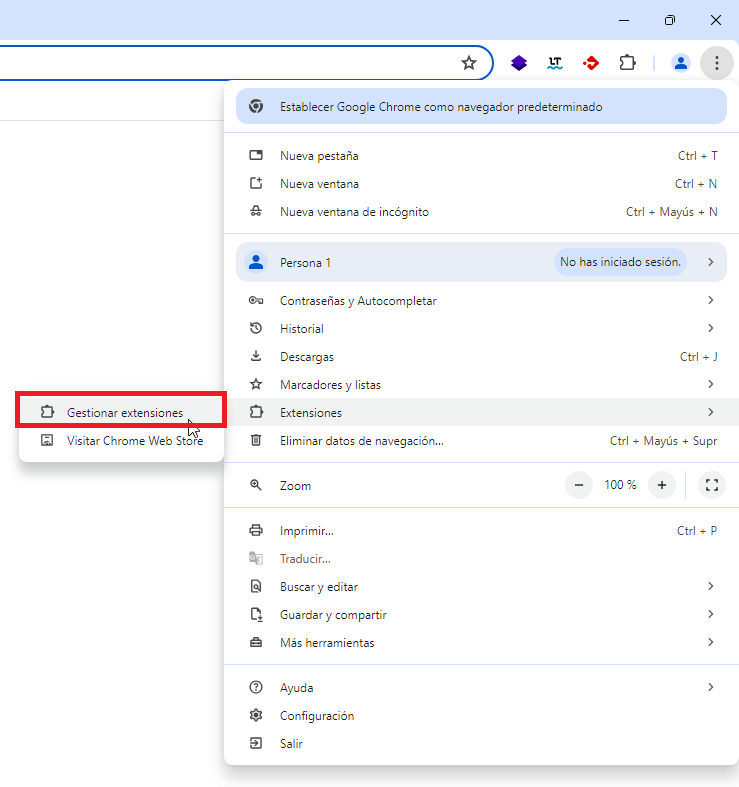Toggle fullscreen mode icon next to zoom
The width and height of the screenshot is (739, 787).
point(712,485)
